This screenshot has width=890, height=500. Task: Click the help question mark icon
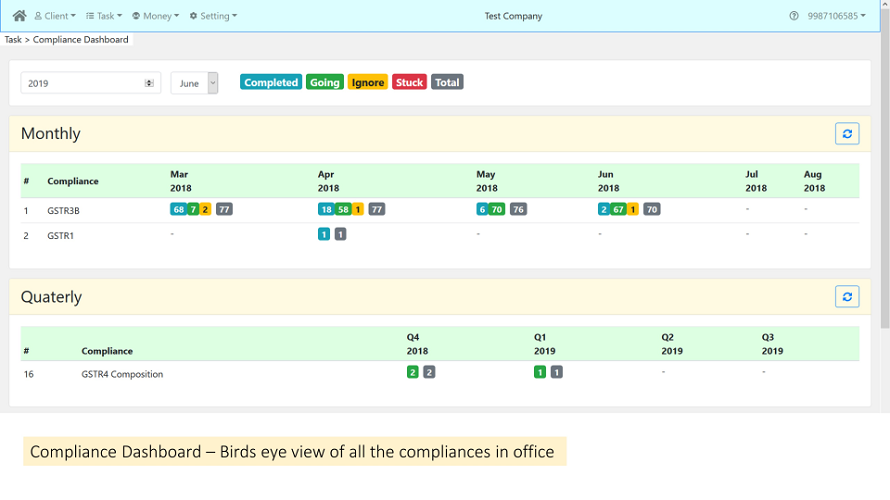point(794,16)
